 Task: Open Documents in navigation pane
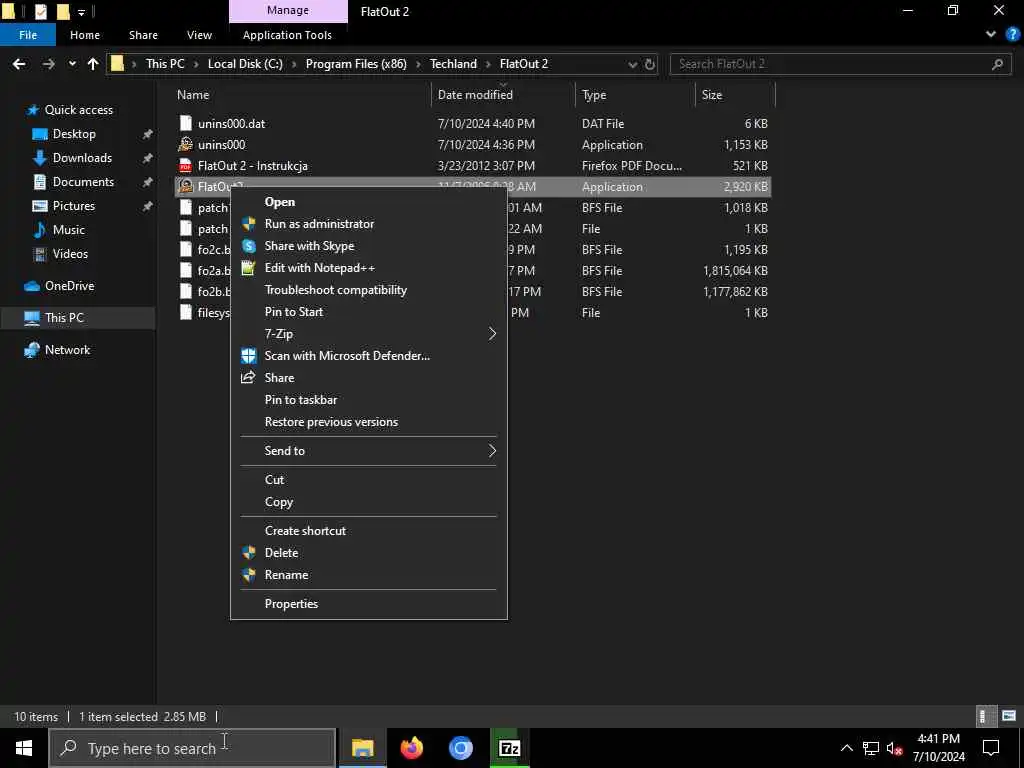pyautogui.click(x=83, y=182)
